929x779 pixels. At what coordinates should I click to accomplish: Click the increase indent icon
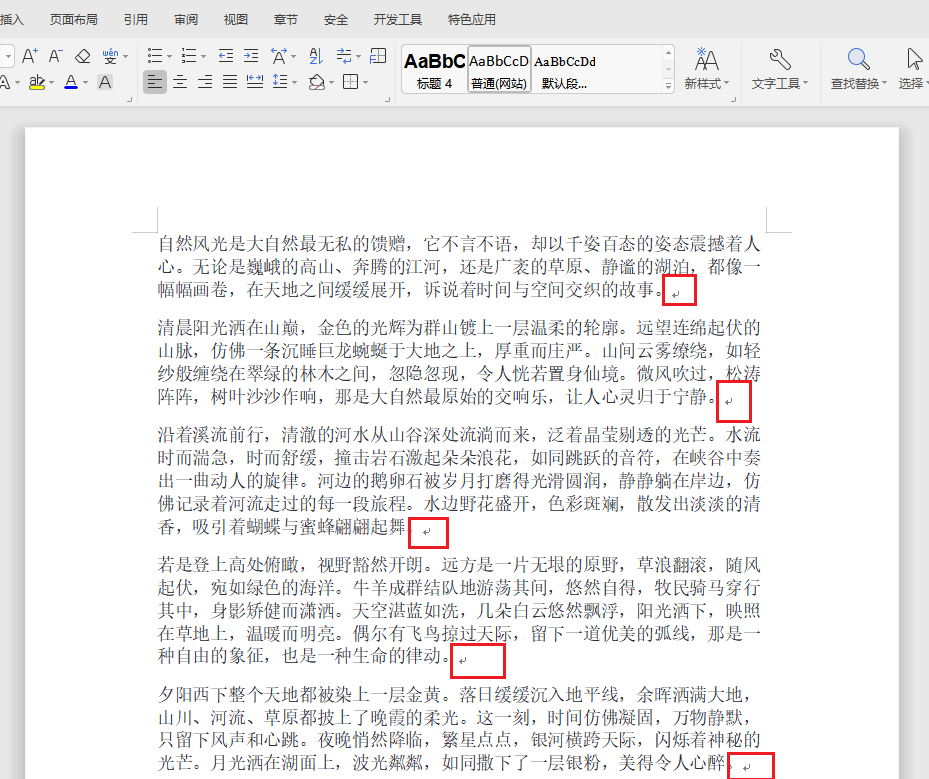pyautogui.click(x=251, y=54)
